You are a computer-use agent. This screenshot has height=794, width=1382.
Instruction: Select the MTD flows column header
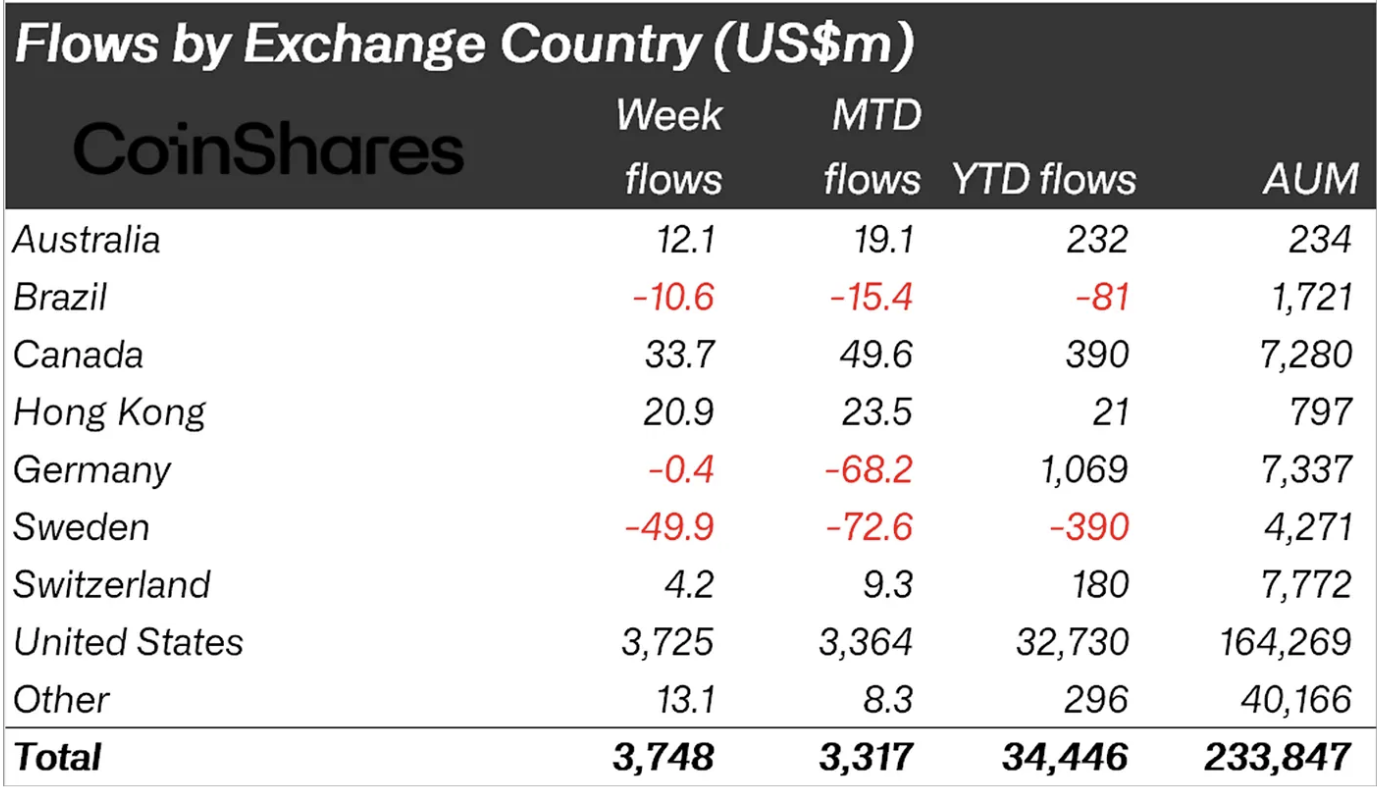[x=871, y=147]
